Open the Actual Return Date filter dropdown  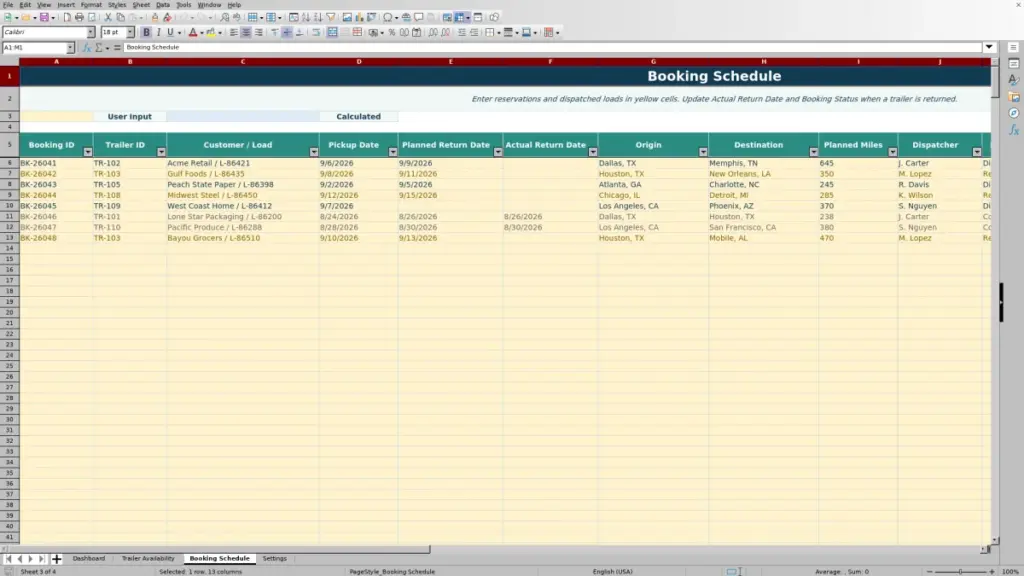[x=593, y=152]
